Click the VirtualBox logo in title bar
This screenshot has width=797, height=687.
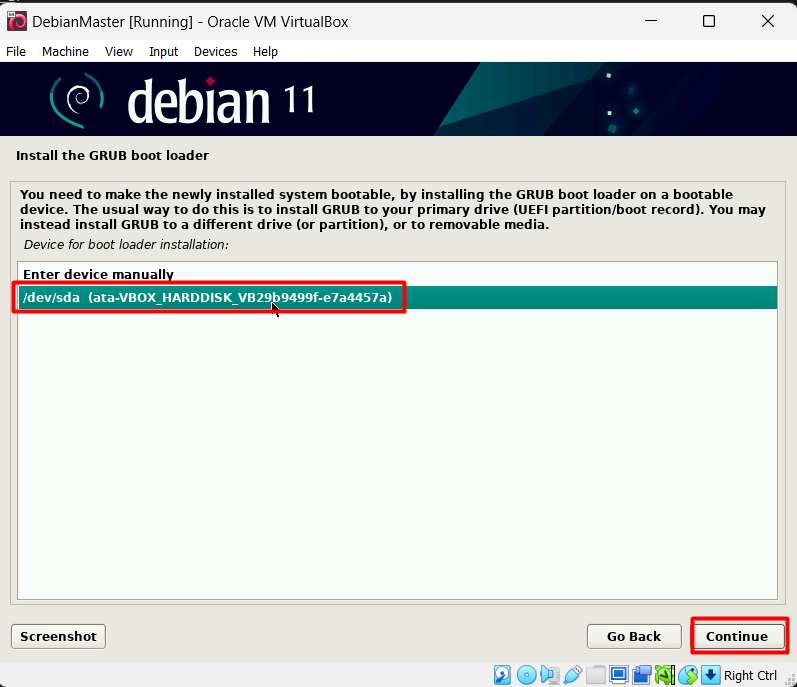coord(17,22)
